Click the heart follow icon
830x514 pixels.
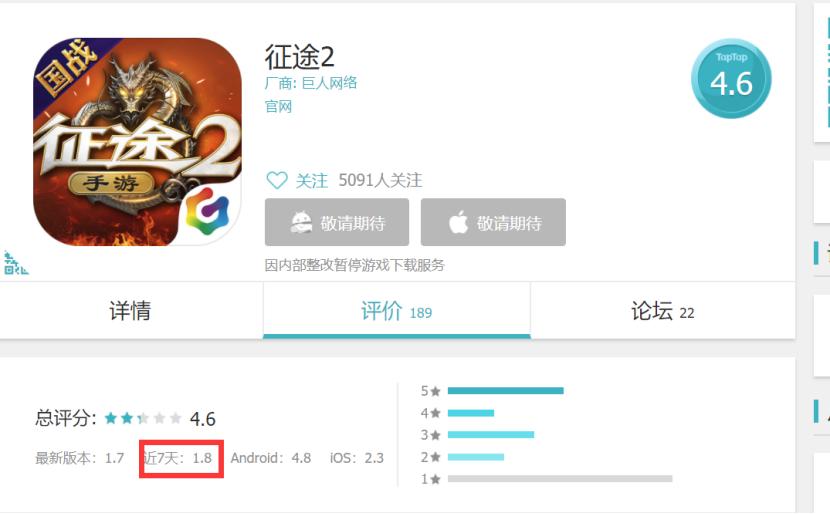pyautogui.click(x=276, y=180)
